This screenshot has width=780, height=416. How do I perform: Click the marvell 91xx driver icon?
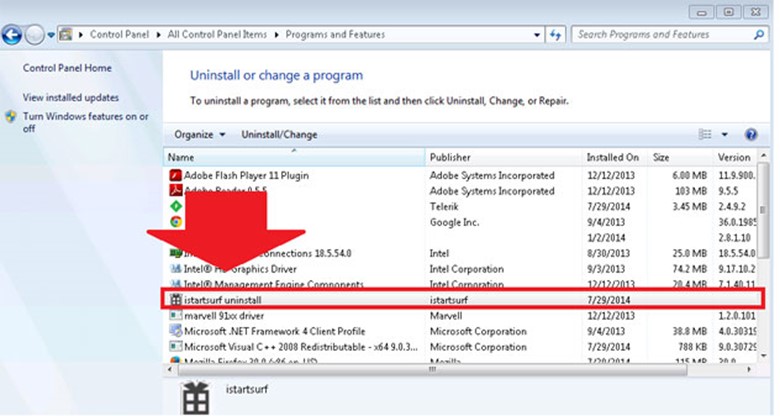pos(176,315)
